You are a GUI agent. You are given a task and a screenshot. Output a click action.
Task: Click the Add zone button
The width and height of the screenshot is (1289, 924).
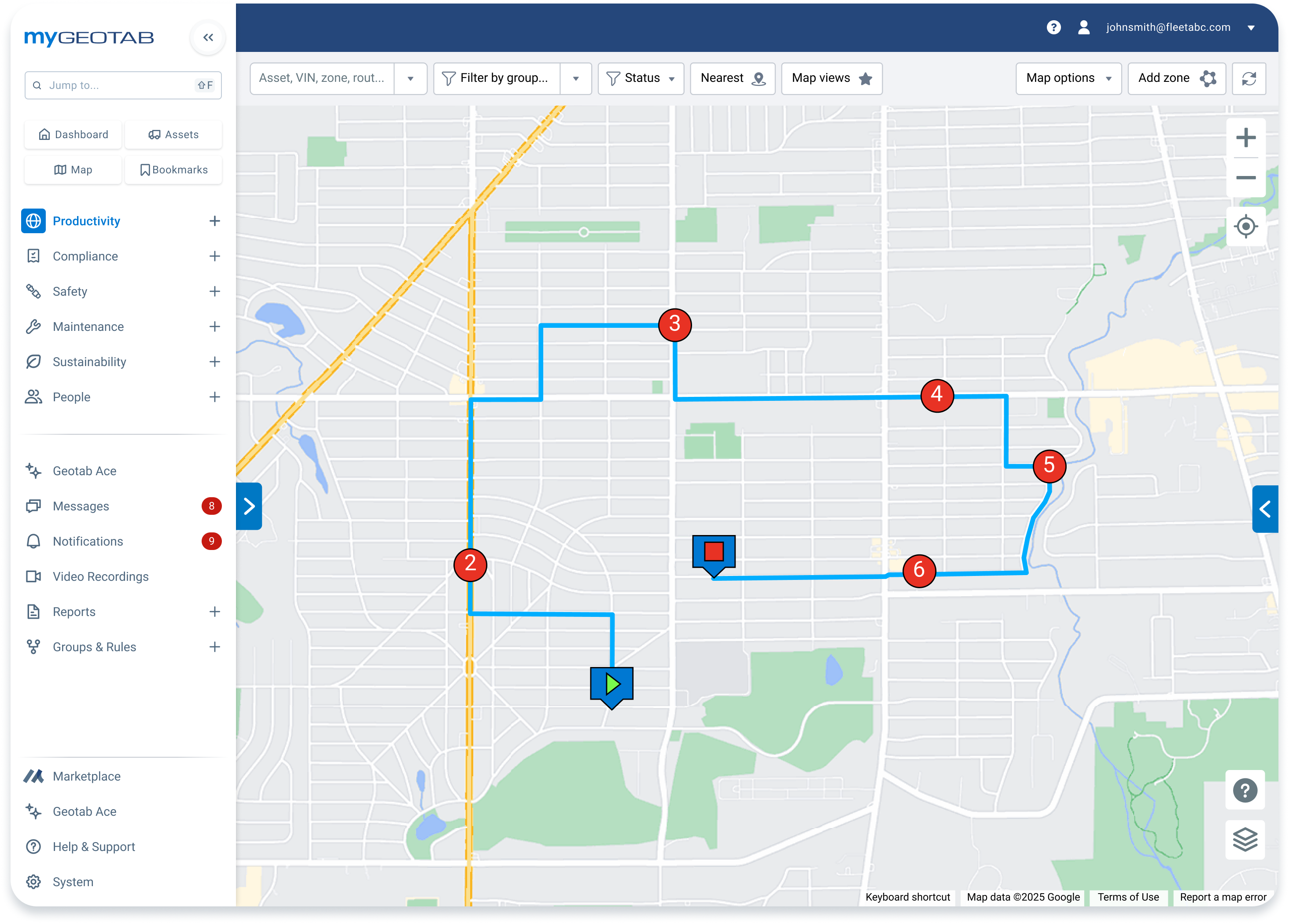(1176, 78)
